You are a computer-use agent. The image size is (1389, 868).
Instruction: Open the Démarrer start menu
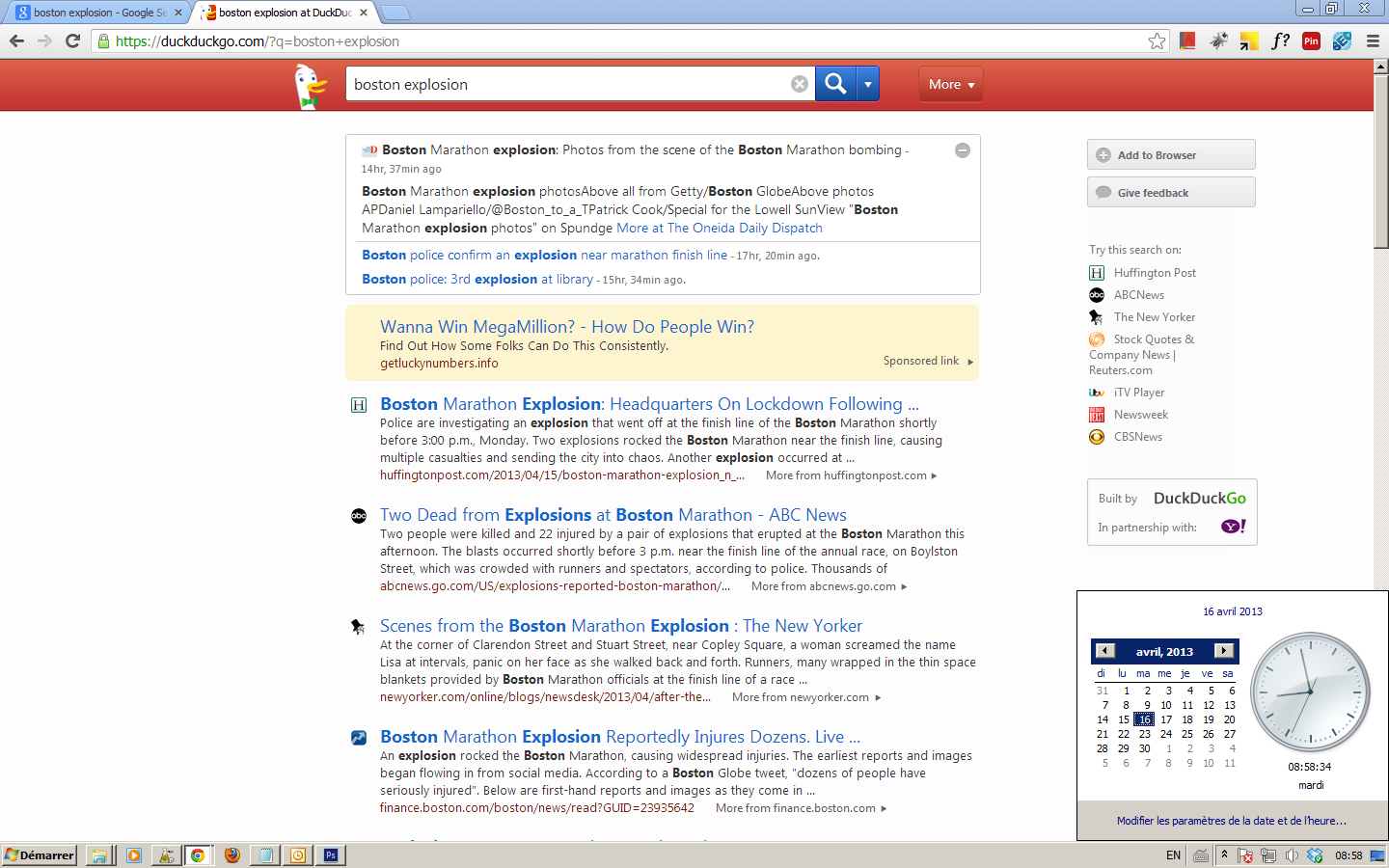point(40,855)
